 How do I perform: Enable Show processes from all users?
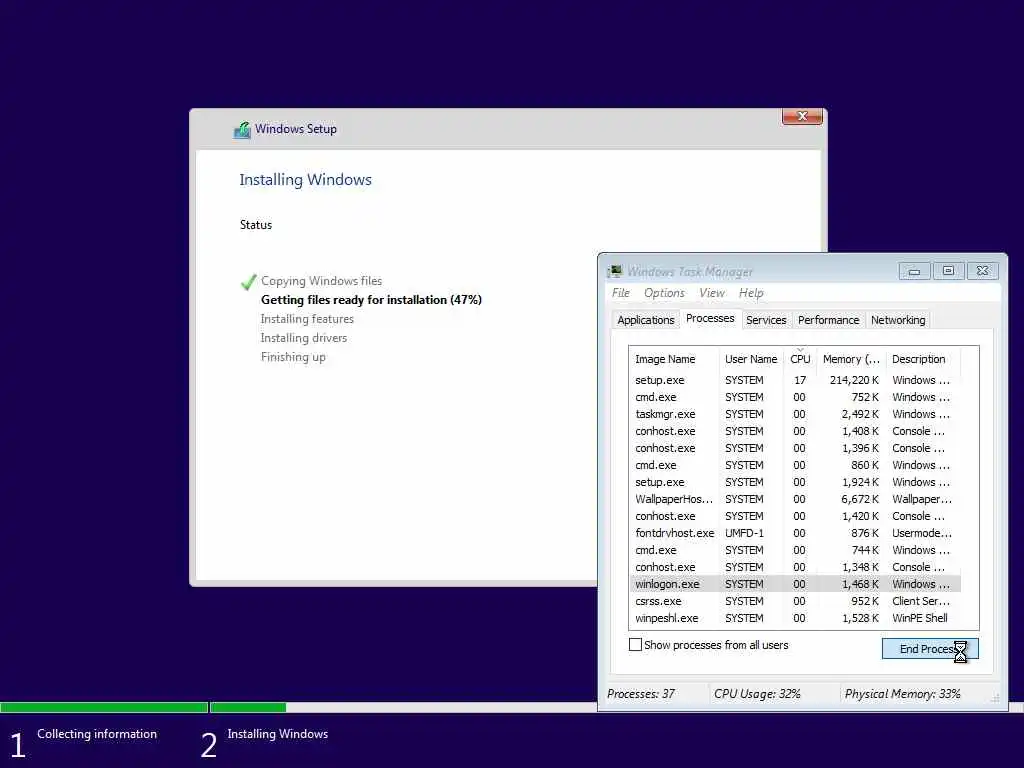[x=635, y=645]
